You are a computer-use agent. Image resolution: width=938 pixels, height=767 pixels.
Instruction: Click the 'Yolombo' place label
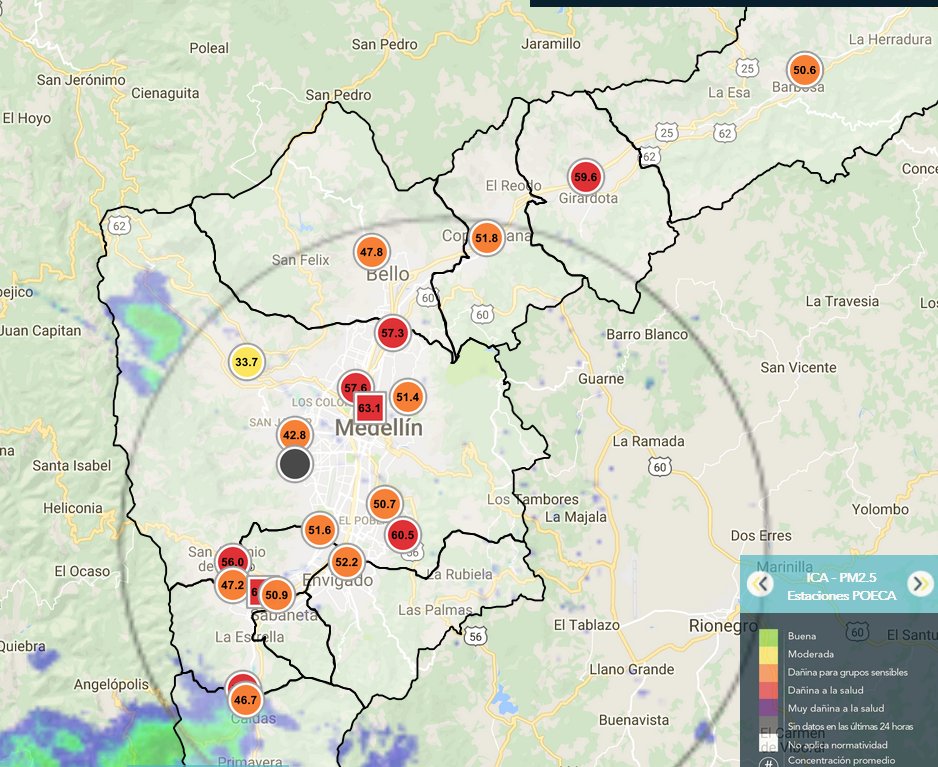[881, 510]
